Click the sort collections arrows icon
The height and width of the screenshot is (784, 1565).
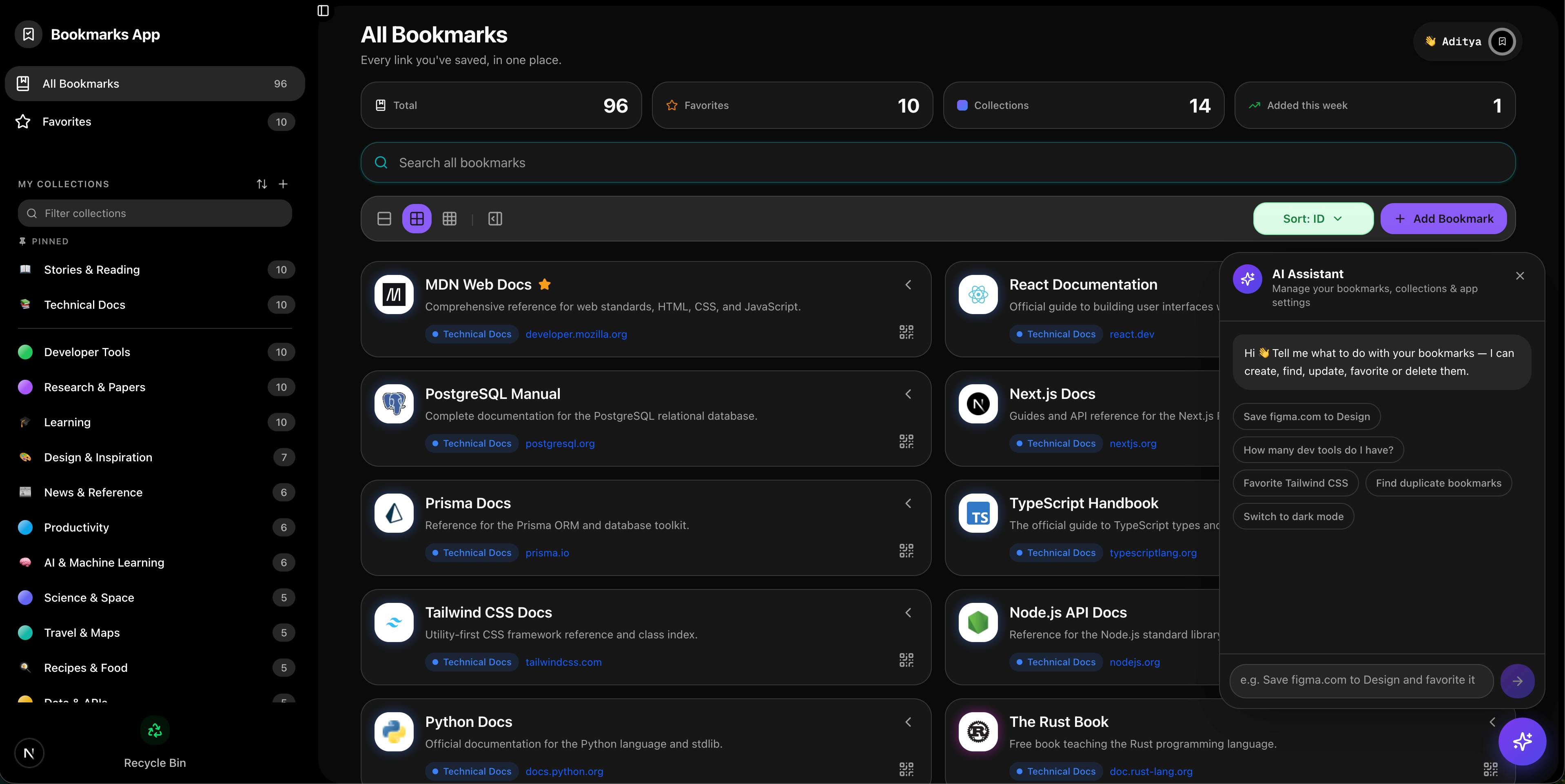pyautogui.click(x=262, y=184)
